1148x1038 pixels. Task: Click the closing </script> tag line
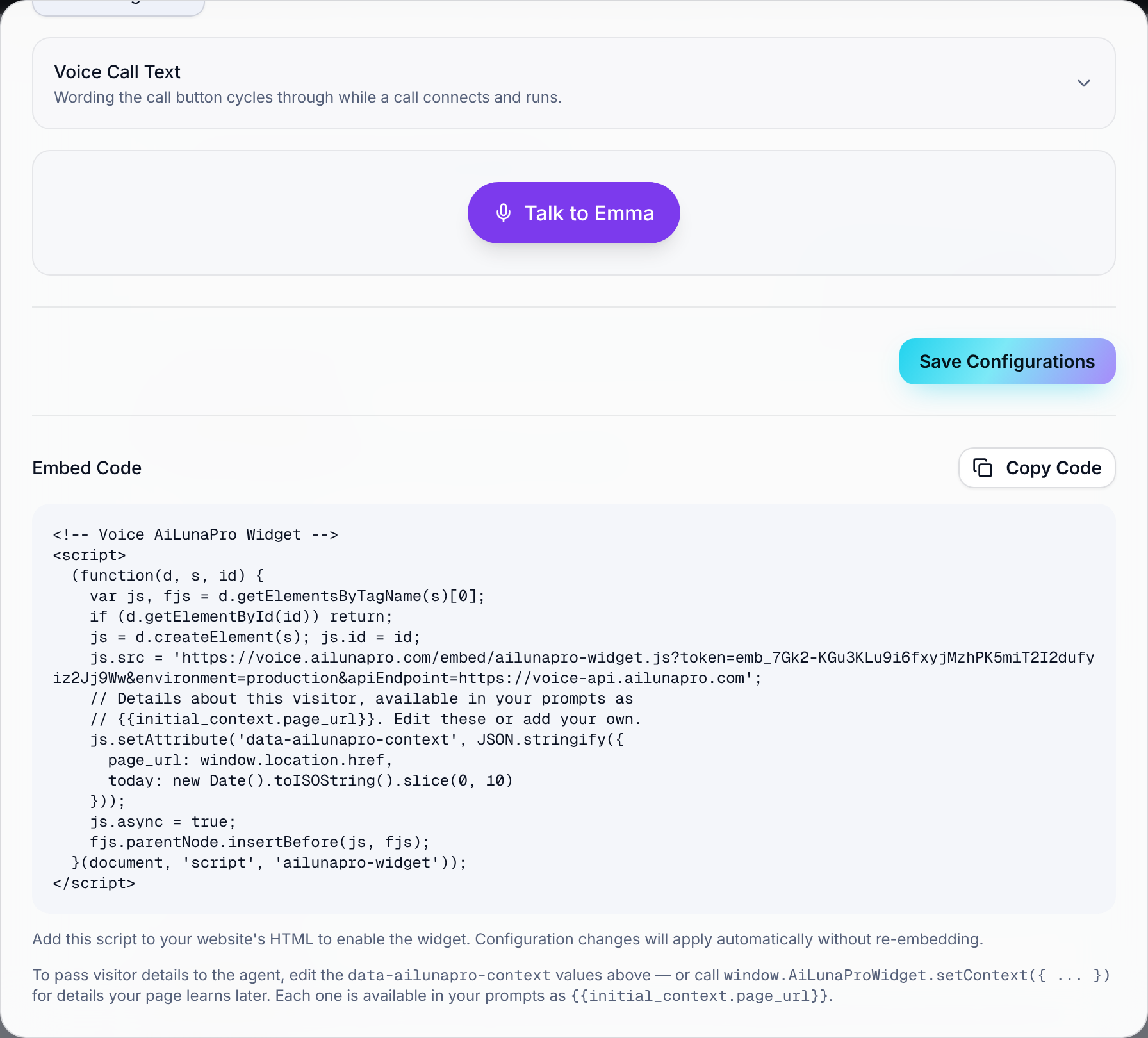click(94, 883)
